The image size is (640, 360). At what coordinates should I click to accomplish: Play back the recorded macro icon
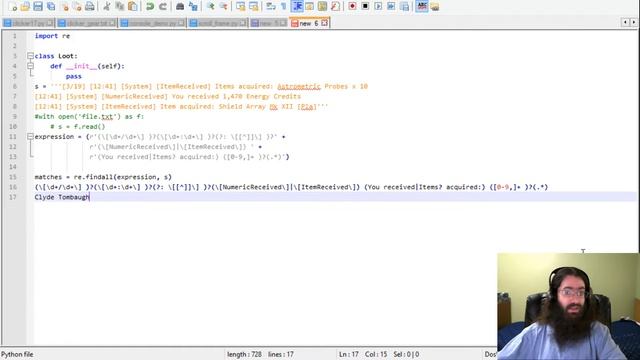(x=378, y=7)
